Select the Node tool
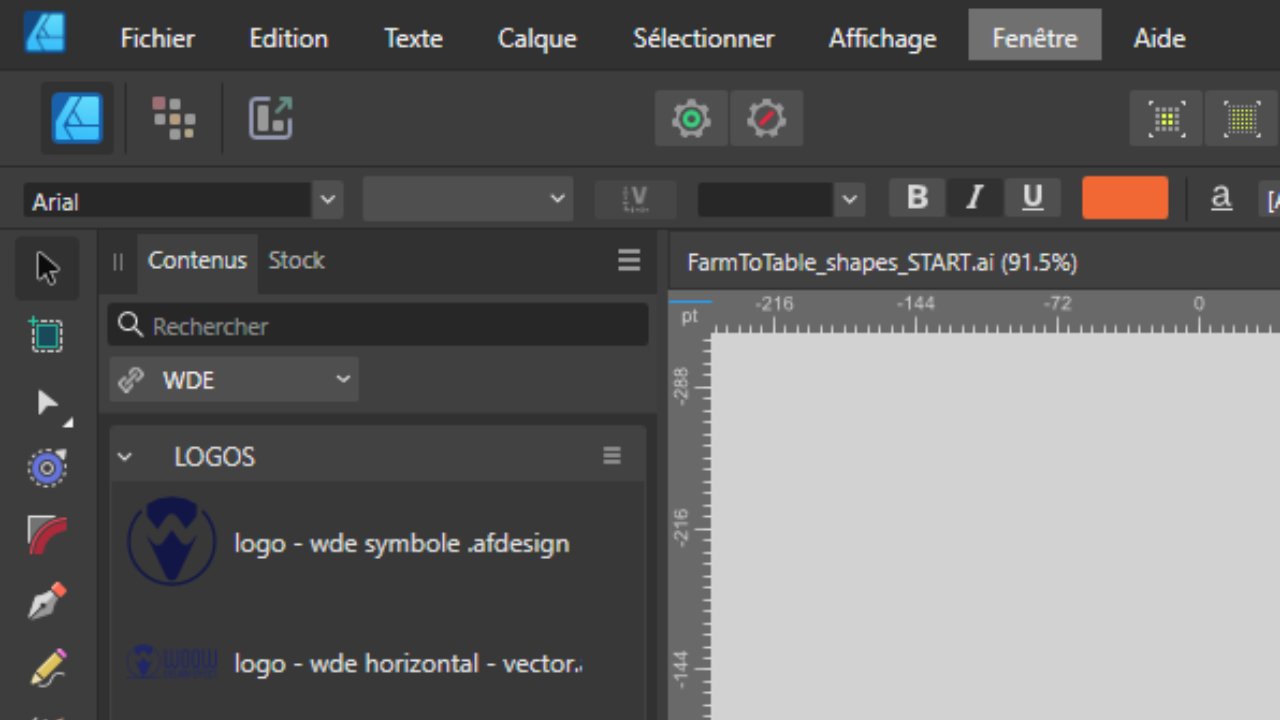This screenshot has width=1280, height=720. click(x=47, y=403)
